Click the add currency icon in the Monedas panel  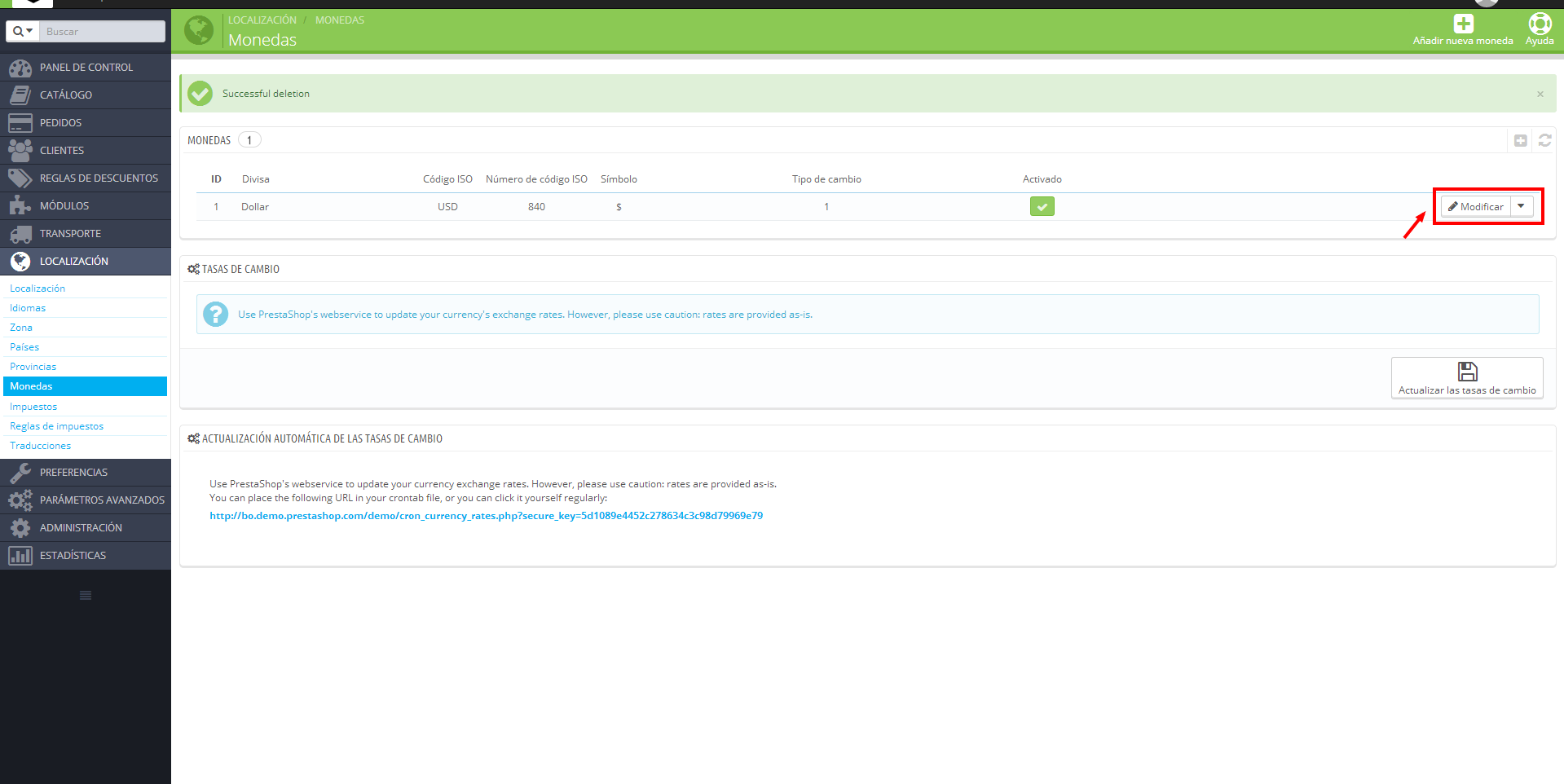1519,140
